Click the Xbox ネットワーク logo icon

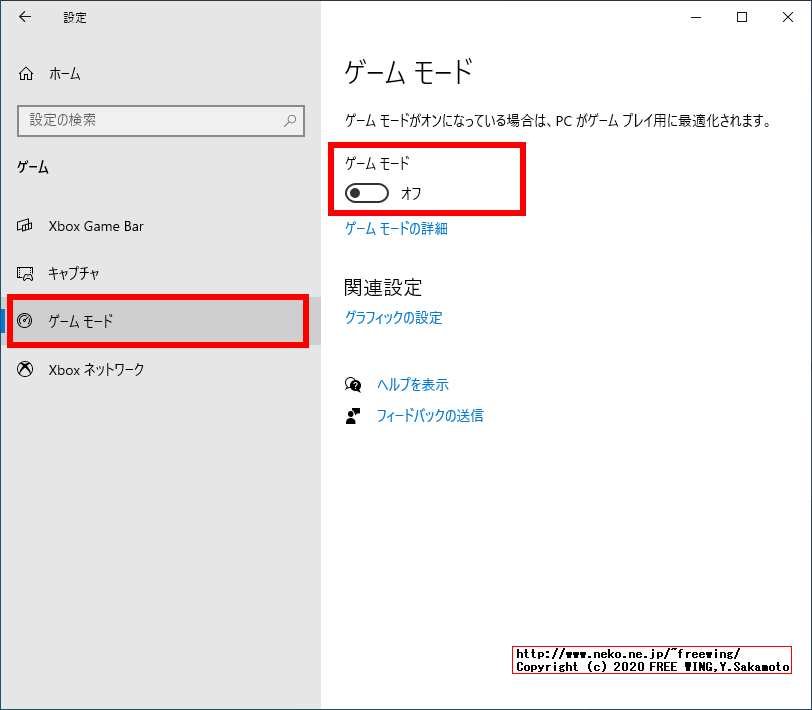25,369
